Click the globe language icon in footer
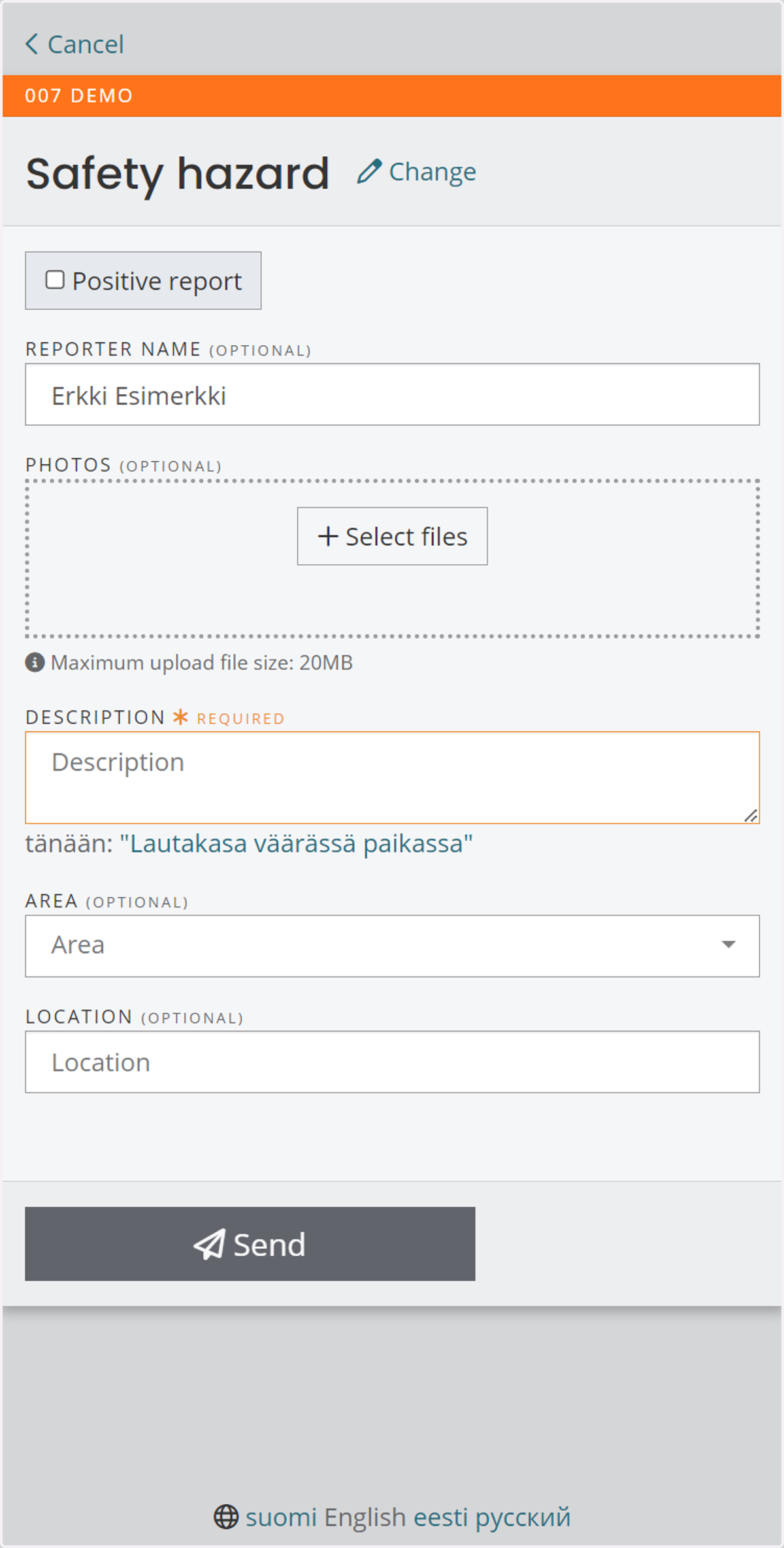The width and height of the screenshot is (784, 1548). [x=226, y=1517]
